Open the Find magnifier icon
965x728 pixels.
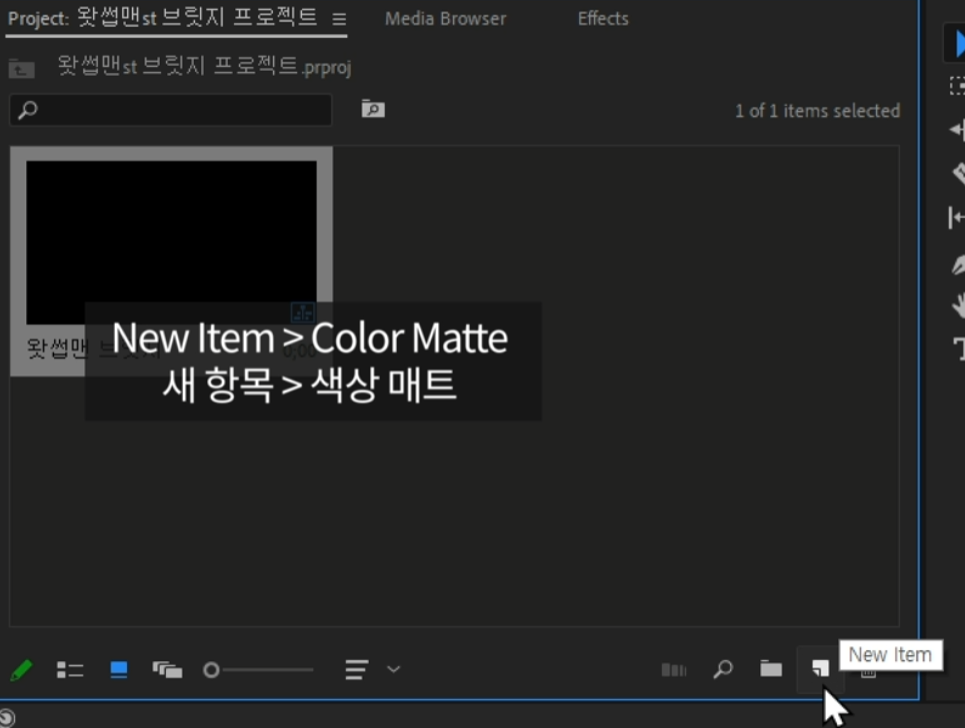point(723,670)
